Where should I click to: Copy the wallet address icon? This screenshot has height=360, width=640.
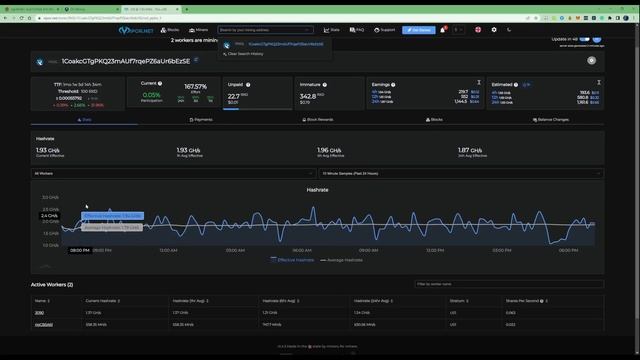click(196, 60)
